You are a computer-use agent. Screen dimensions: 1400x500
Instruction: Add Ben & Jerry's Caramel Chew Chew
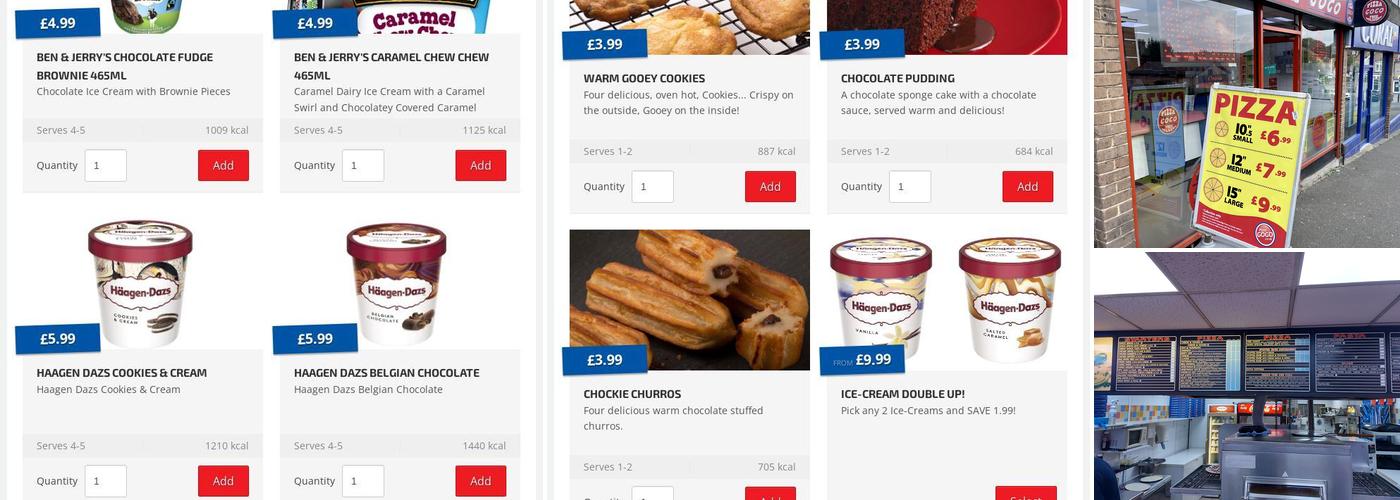[481, 165]
